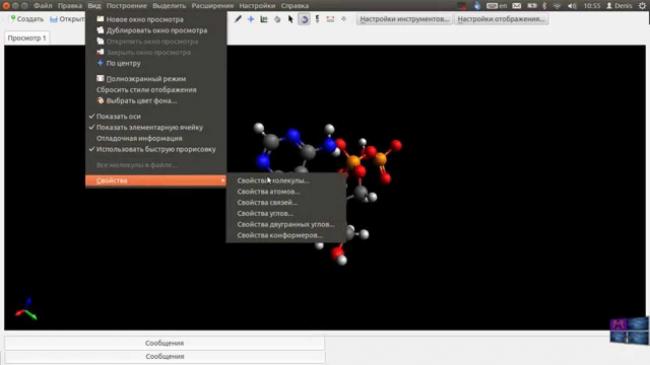Switch to the Просмотр 1 tab
Viewport: 650px width, 365px height.
point(27,38)
